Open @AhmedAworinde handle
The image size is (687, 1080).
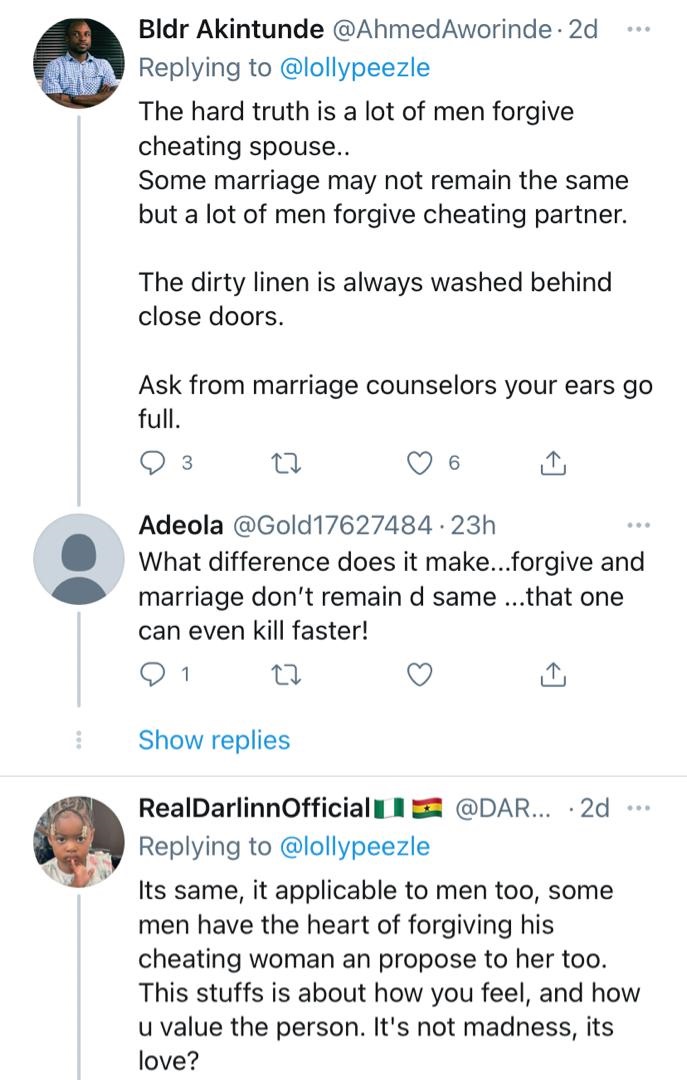(440, 30)
